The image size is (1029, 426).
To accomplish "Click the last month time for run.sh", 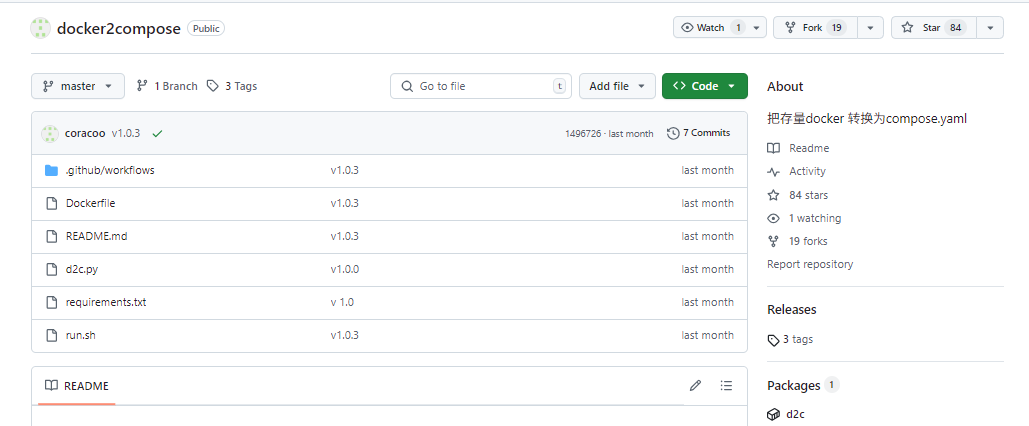I will tap(707, 335).
